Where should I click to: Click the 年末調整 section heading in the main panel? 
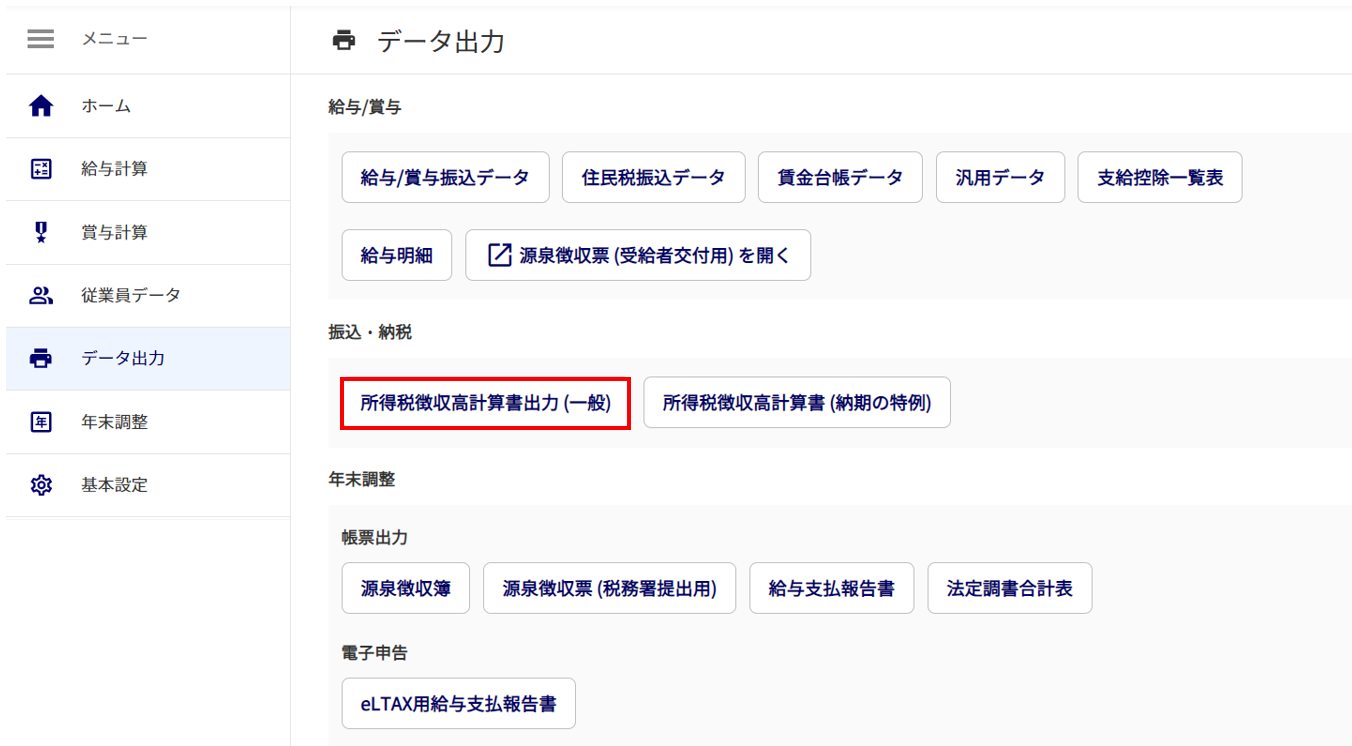[x=362, y=480]
